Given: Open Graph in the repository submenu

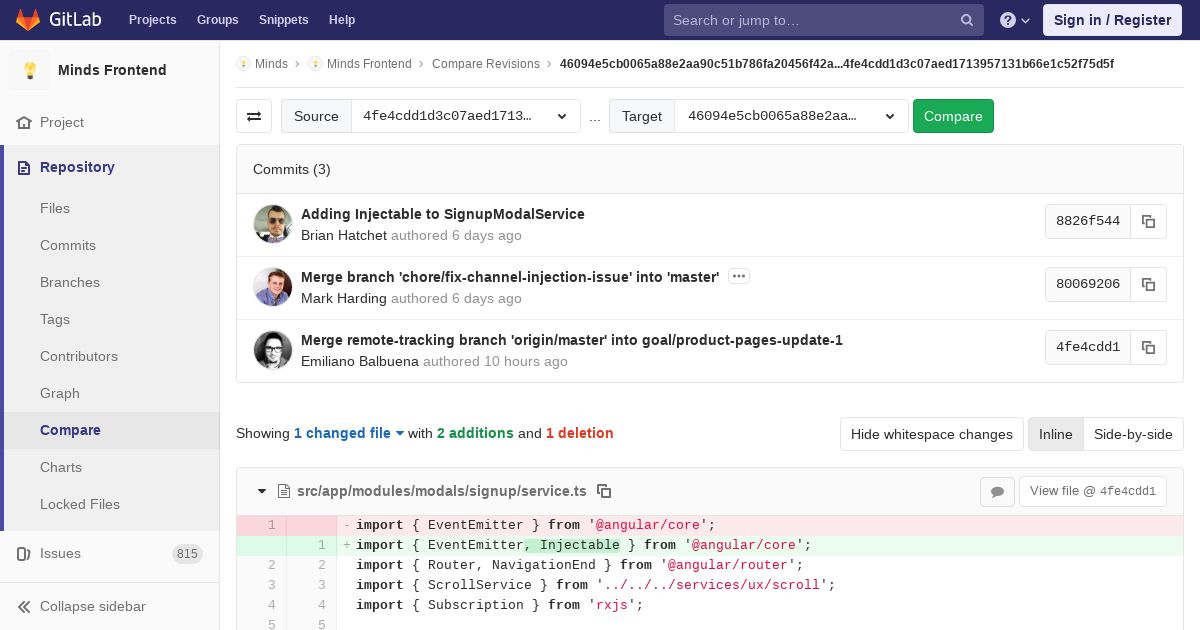Looking at the screenshot, I should [x=60, y=393].
